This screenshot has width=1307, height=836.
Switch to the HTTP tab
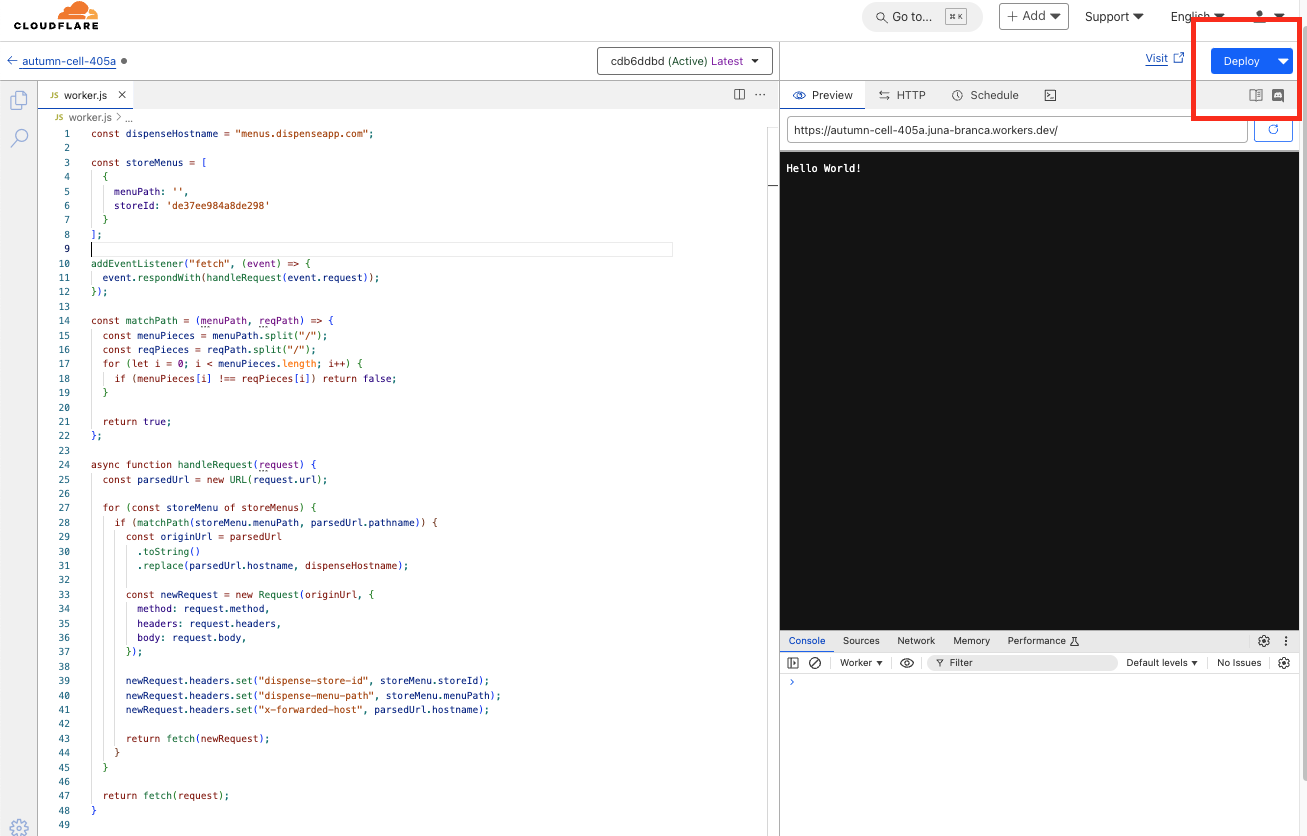[902, 95]
